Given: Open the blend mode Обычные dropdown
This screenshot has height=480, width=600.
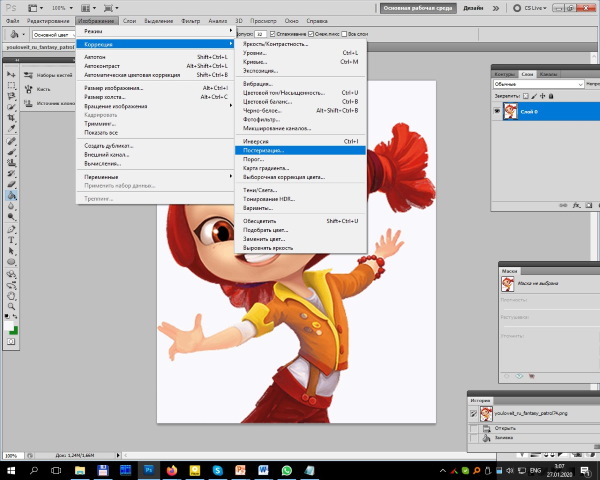Looking at the screenshot, I should 538,84.
